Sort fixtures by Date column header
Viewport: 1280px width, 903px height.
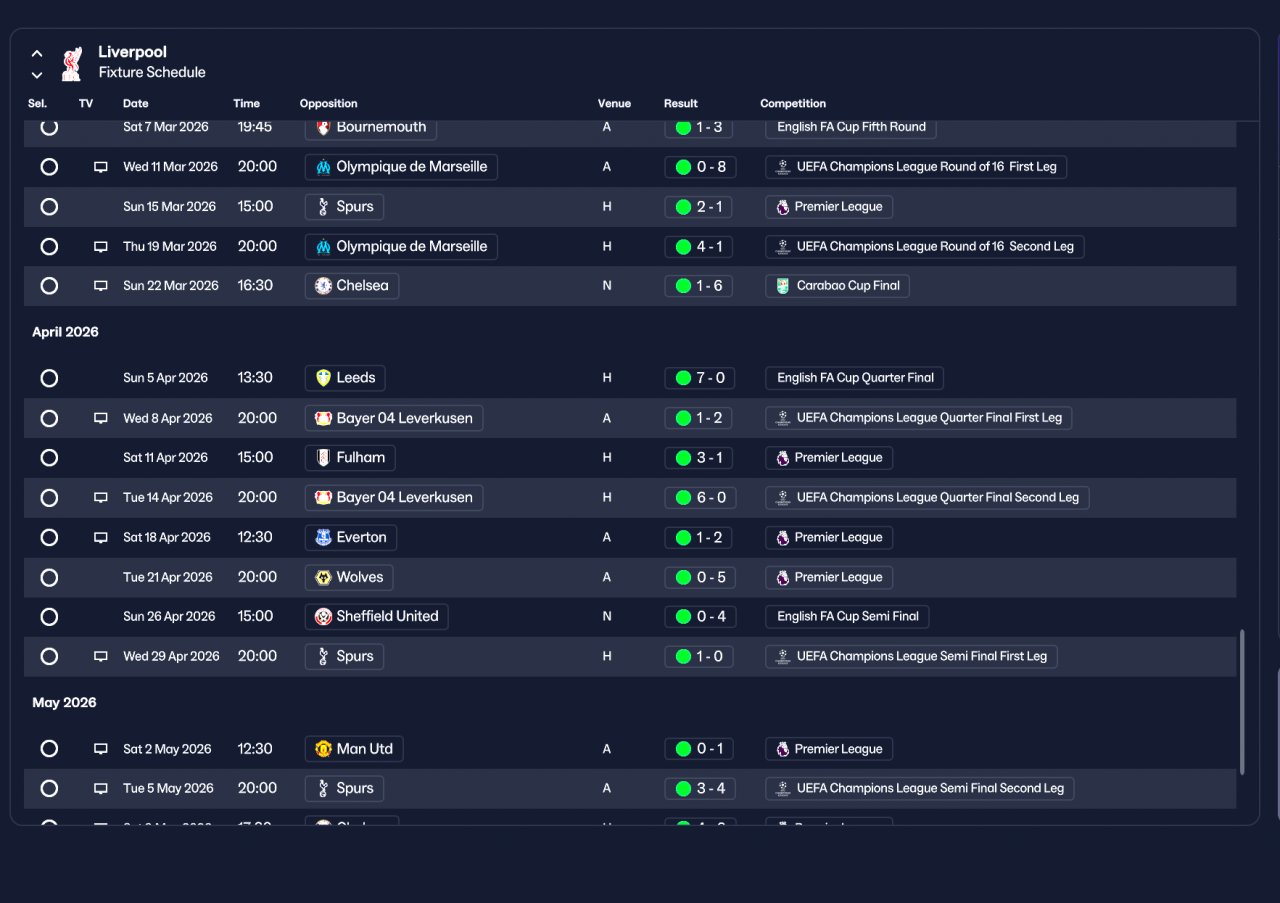tap(136, 104)
